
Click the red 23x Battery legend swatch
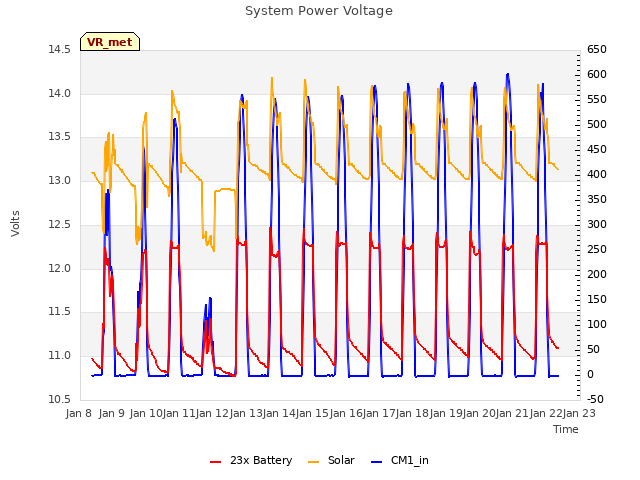216,462
